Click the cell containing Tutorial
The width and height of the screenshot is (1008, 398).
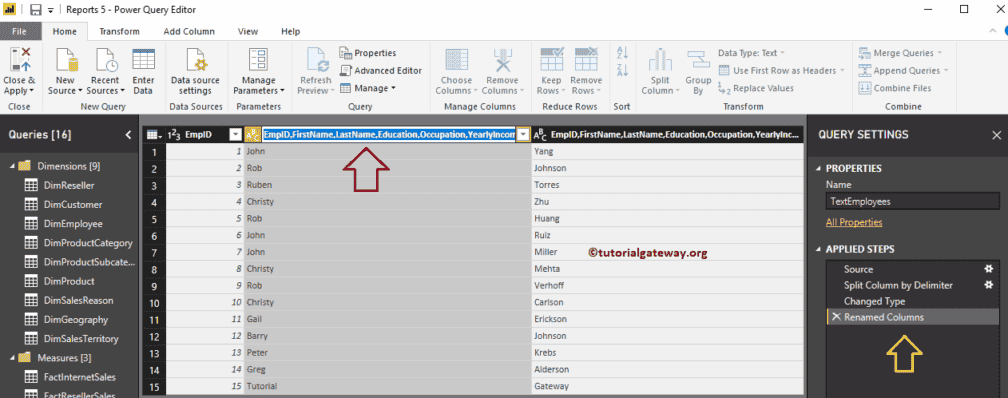[x=388, y=386]
